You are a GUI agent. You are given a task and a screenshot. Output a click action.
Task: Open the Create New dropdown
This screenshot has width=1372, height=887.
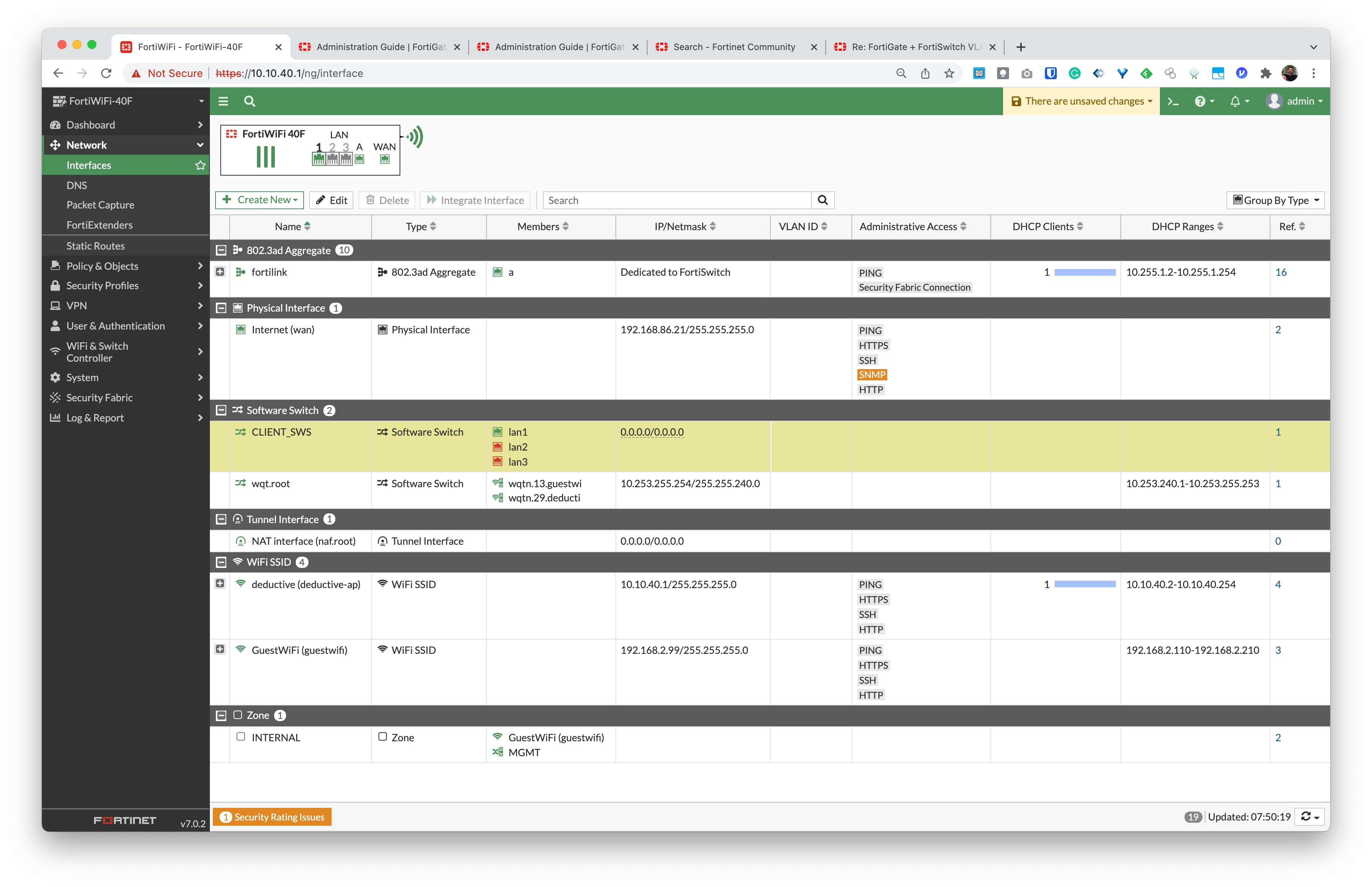(x=259, y=200)
